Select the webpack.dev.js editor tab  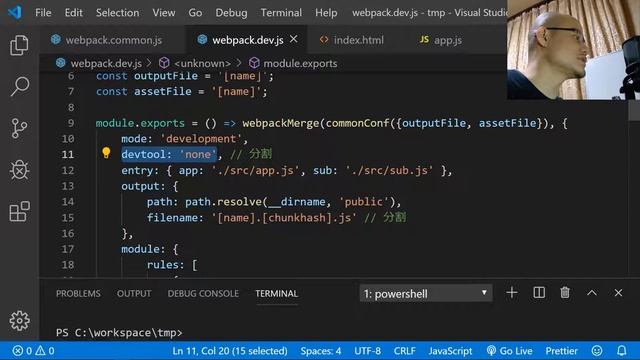click(247, 40)
